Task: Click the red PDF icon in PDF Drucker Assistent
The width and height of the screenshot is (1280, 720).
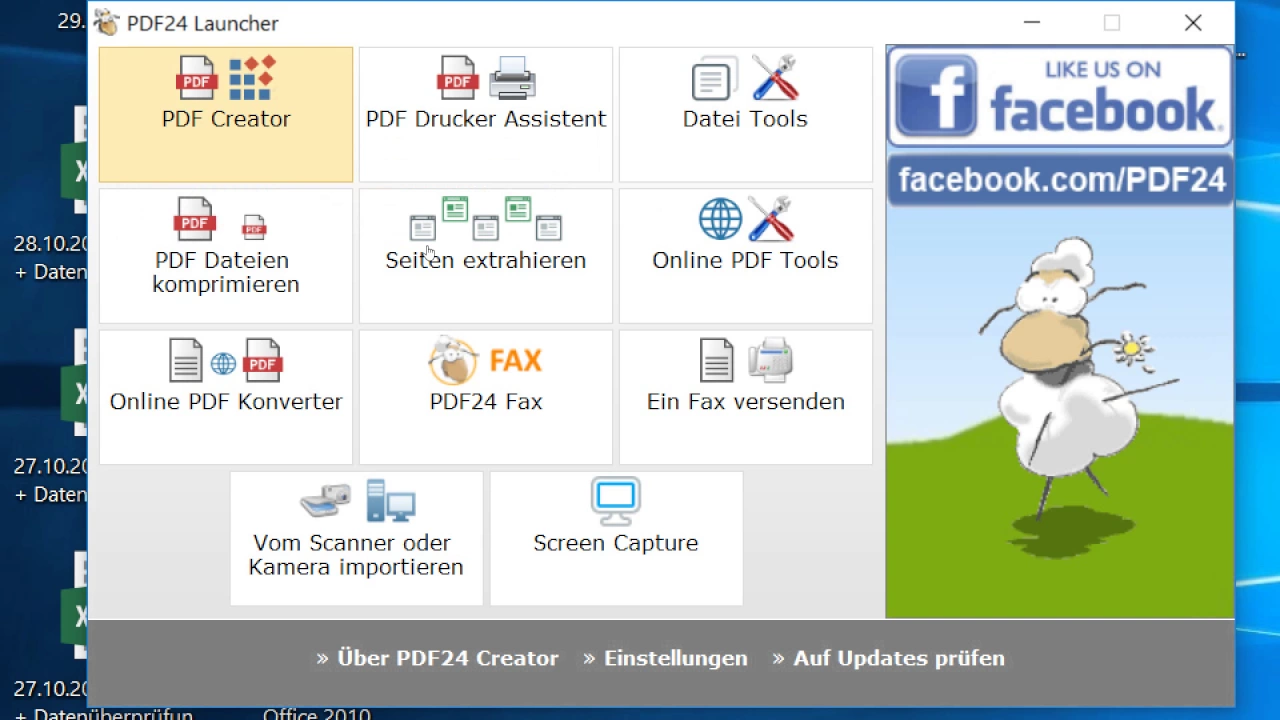Action: coord(457,78)
